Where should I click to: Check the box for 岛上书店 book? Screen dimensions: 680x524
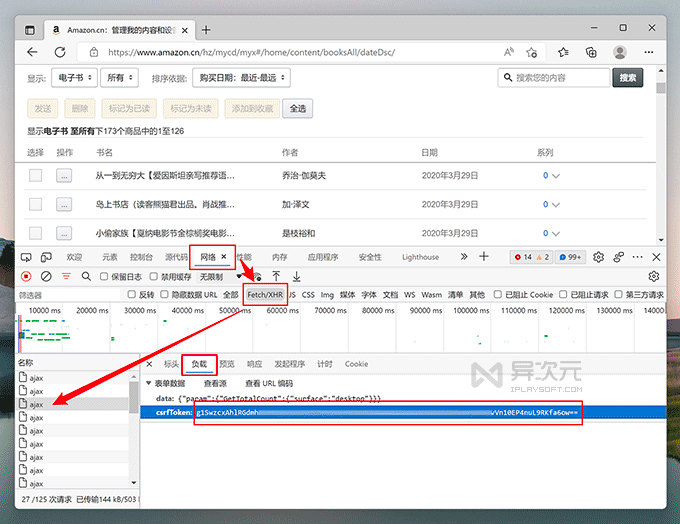pyautogui.click(x=36, y=204)
